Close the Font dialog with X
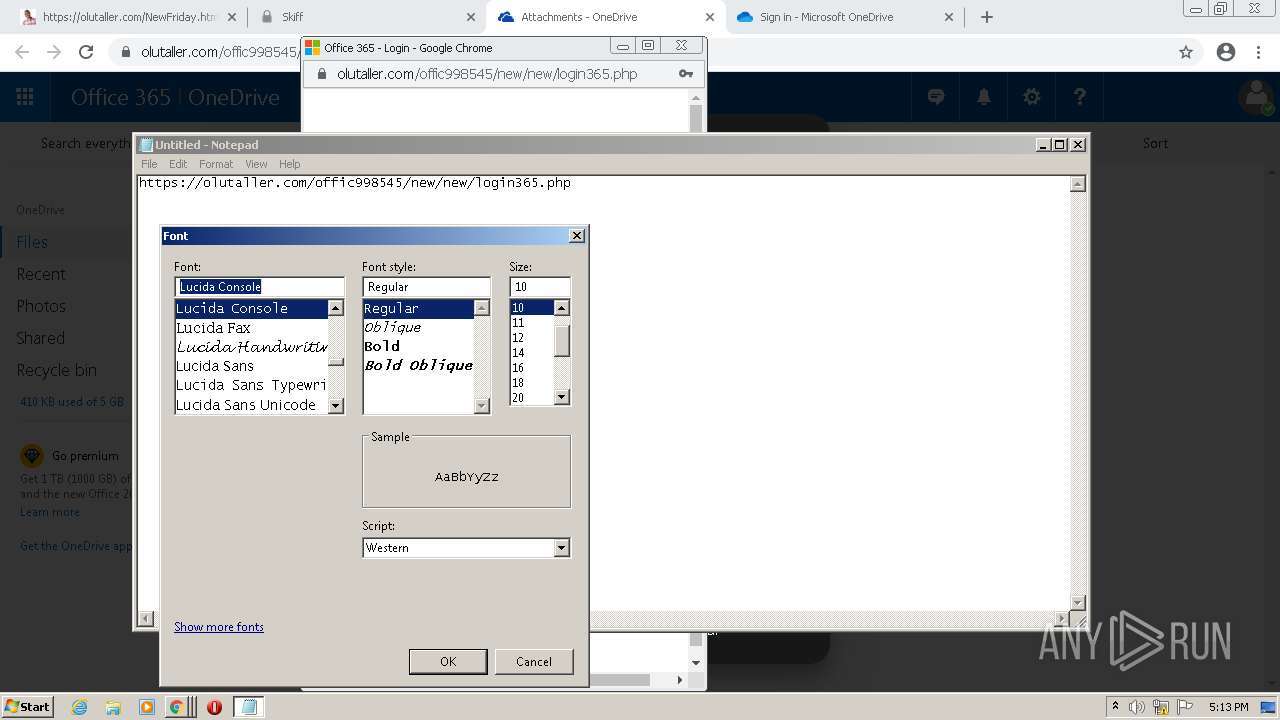1280x720 pixels. pyautogui.click(x=577, y=236)
